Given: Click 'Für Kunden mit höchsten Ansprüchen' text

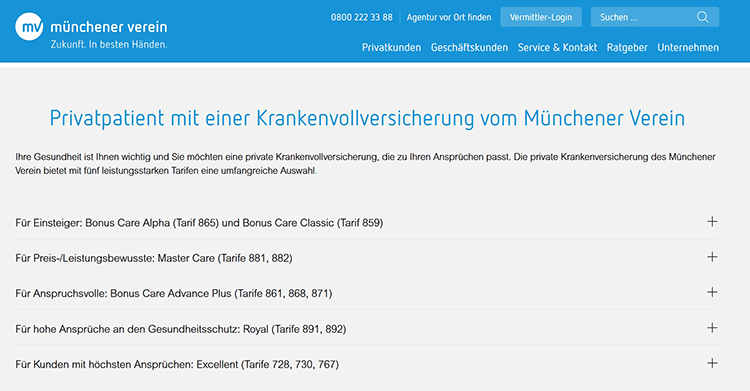Looking at the screenshot, I should [177, 365].
